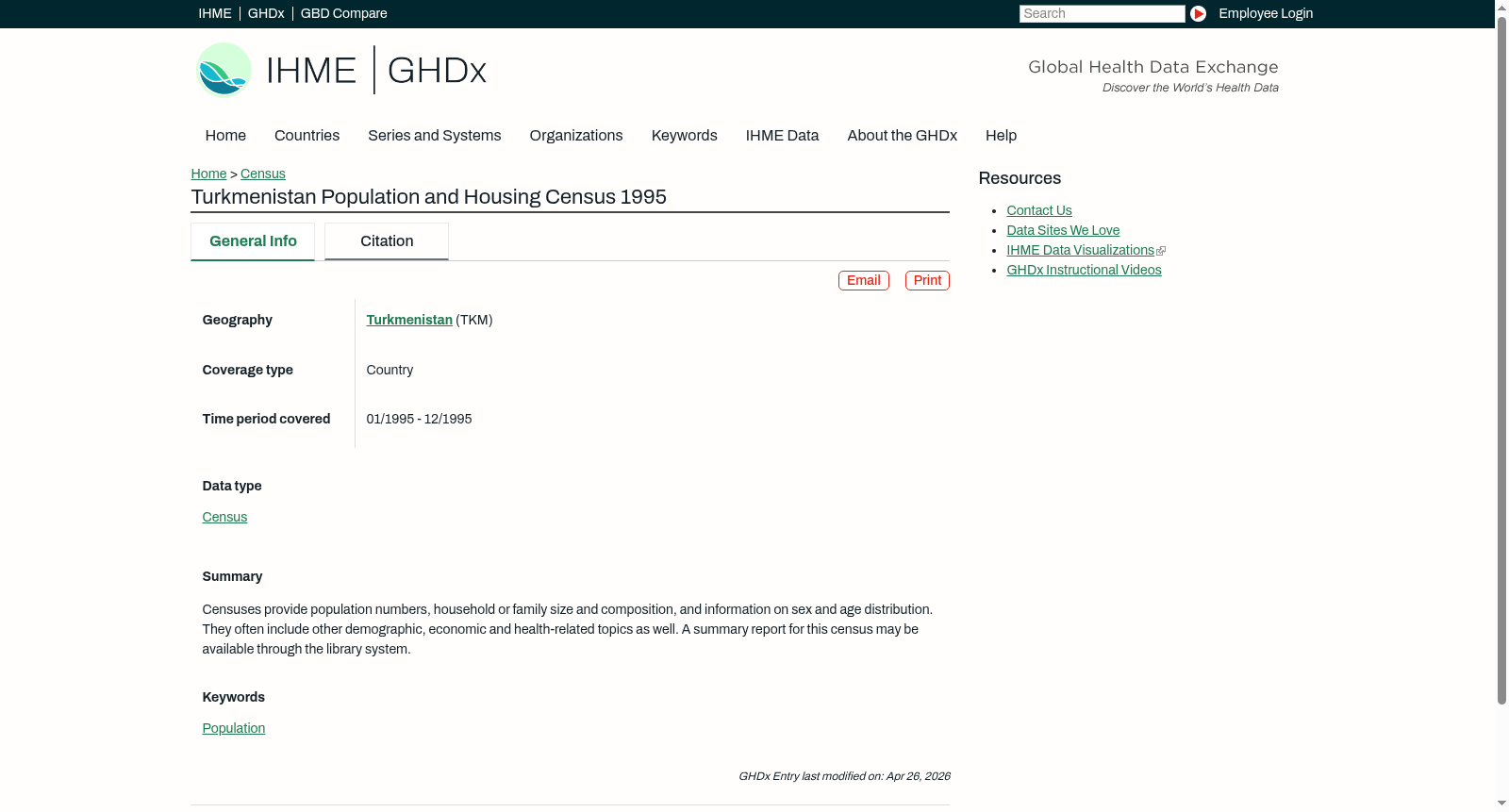Viewport: 1509px width, 812px height.
Task: Click the '01/1995 - 12/1995' time period value
Action: click(419, 419)
